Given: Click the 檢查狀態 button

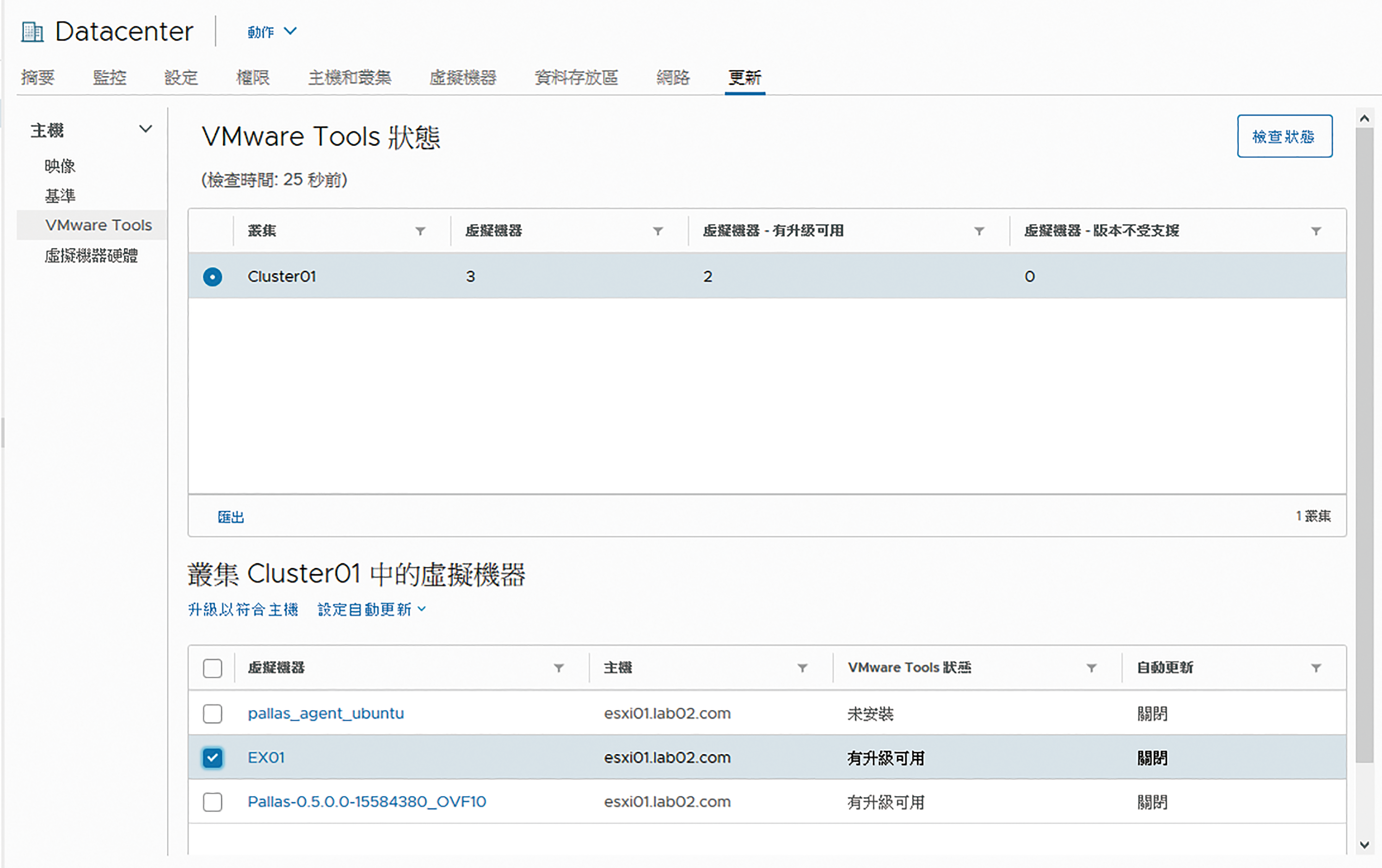Looking at the screenshot, I should click(x=1285, y=136).
